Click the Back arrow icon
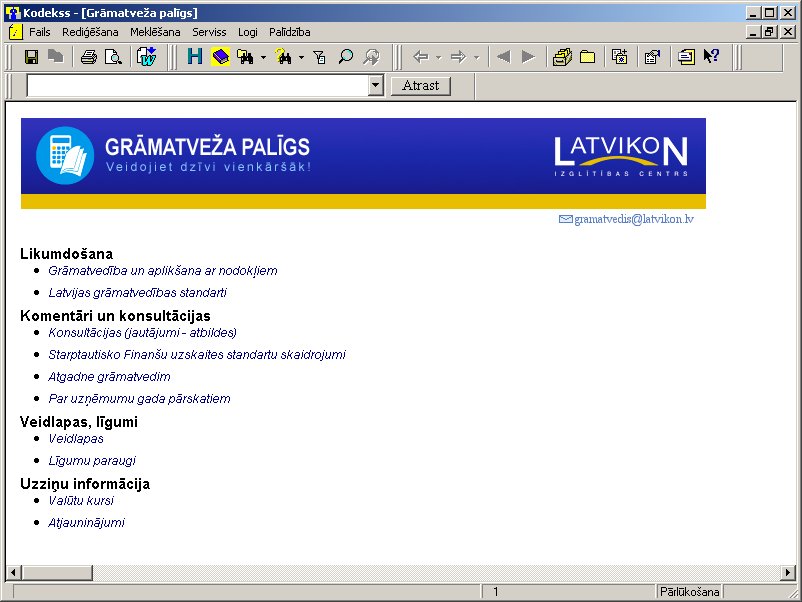This screenshot has height=602, width=802. (421, 57)
